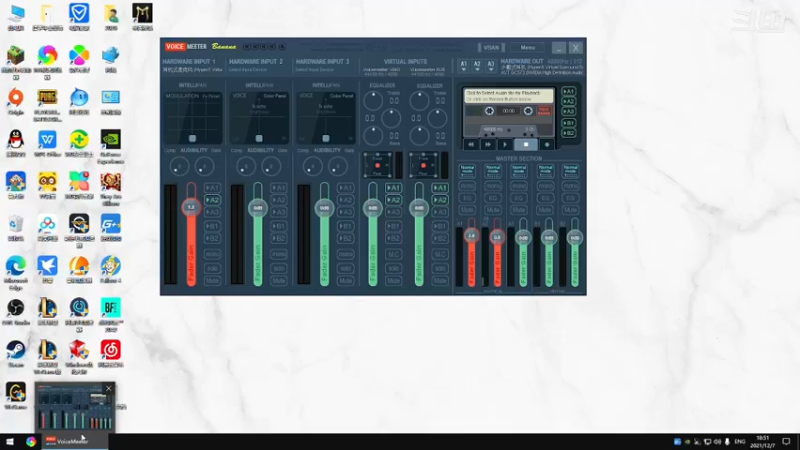Screen dimensions: 800x450
Task: Start recording with the cassette record button
Action: click(547, 144)
